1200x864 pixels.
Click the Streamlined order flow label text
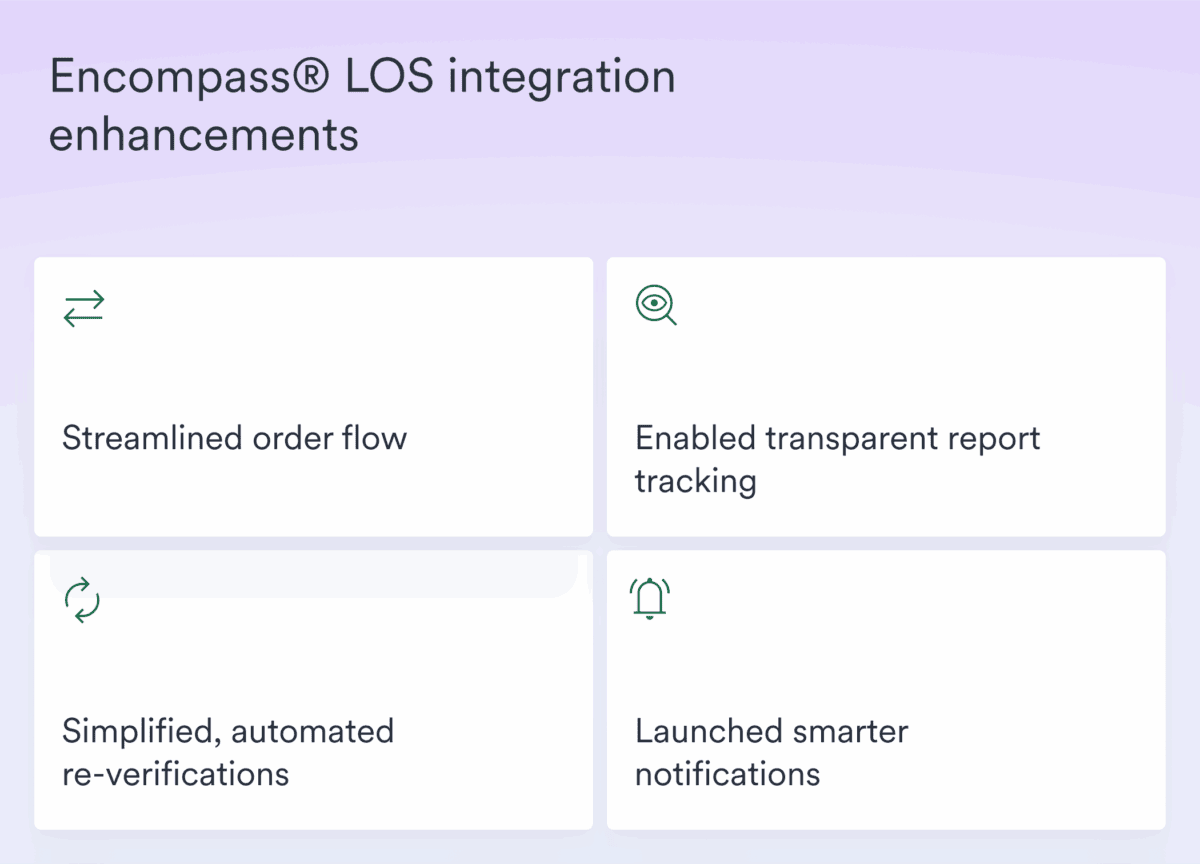[235, 438]
